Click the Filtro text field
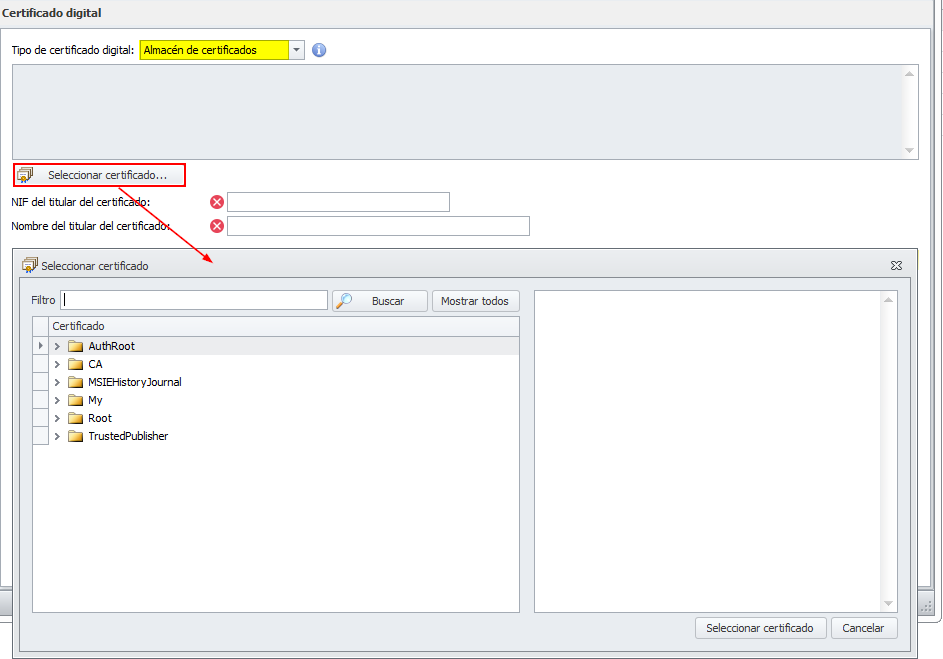This screenshot has width=943, height=659. coord(194,300)
